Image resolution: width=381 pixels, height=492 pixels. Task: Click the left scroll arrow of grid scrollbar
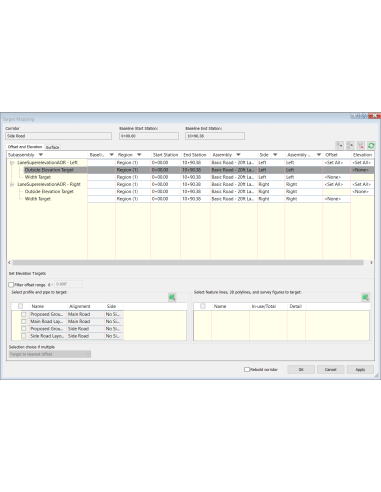pyautogui.click(x=9, y=263)
